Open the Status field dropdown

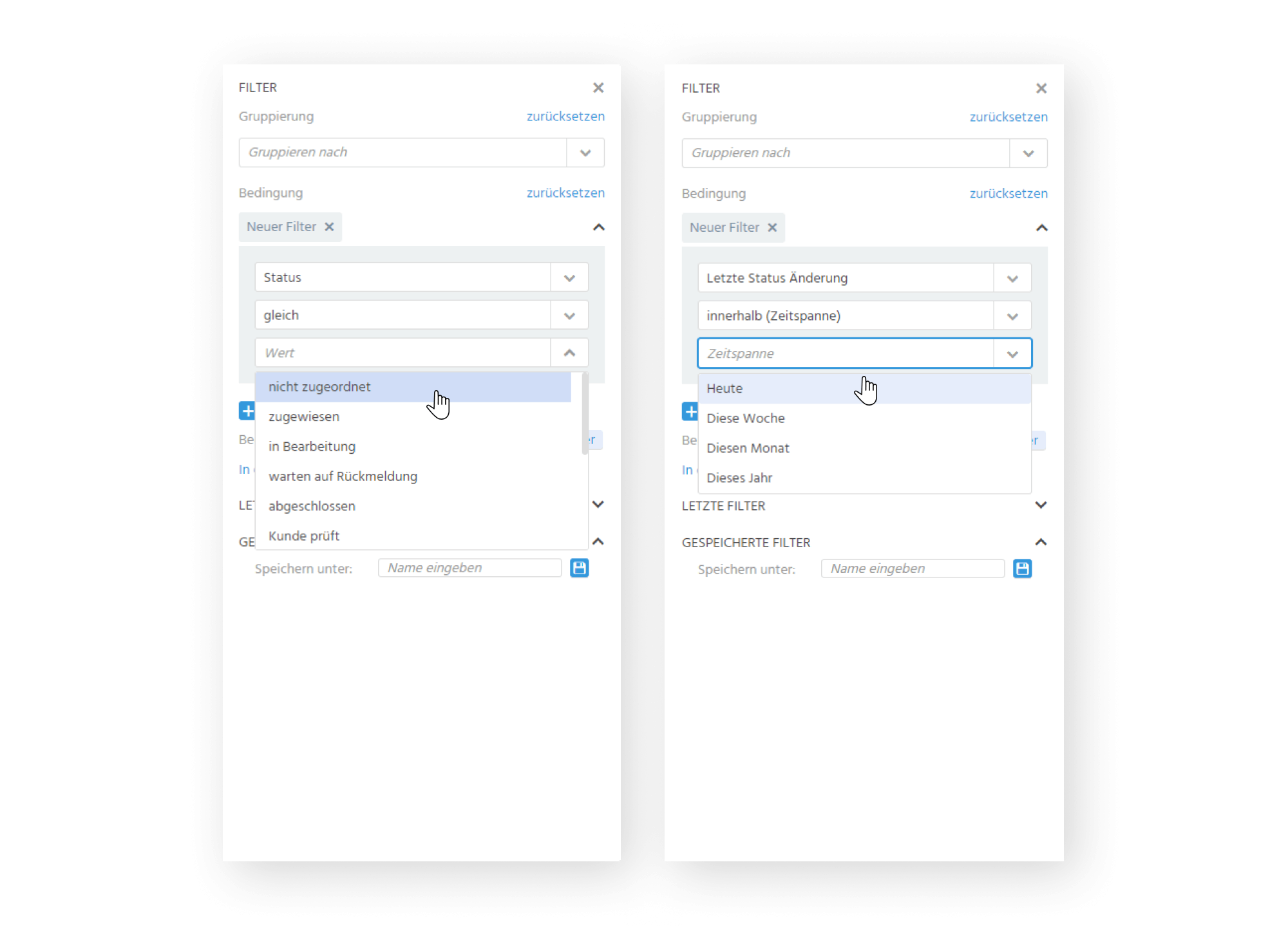[x=421, y=277]
